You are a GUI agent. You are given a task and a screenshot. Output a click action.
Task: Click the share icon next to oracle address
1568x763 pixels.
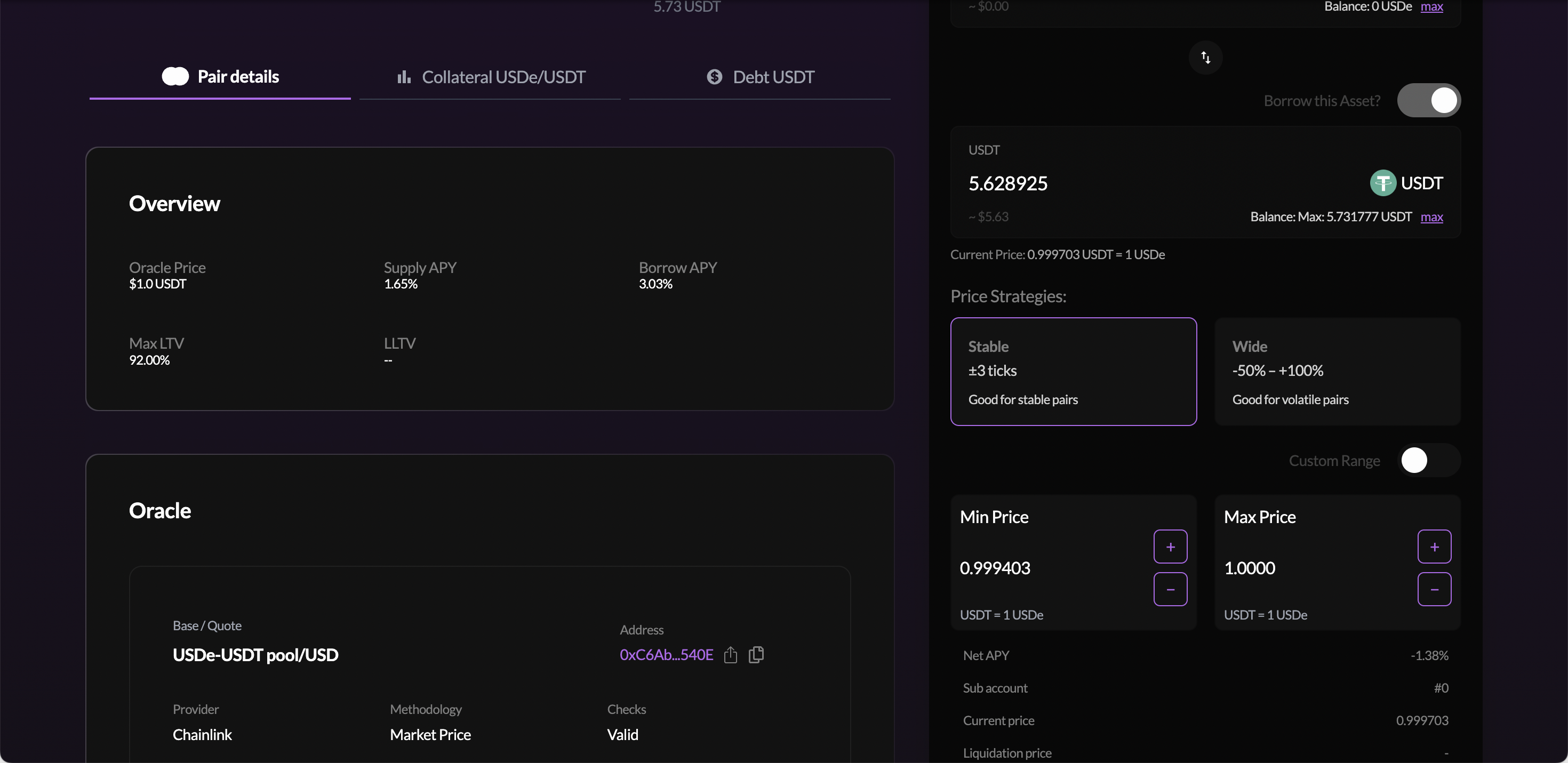[731, 655]
